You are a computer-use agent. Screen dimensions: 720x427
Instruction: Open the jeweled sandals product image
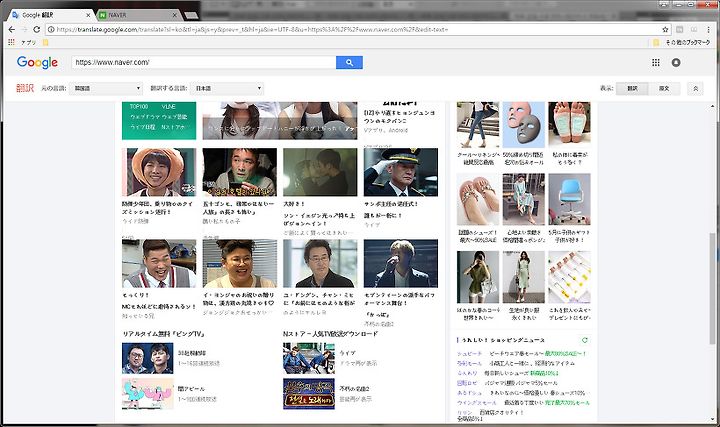click(478, 199)
